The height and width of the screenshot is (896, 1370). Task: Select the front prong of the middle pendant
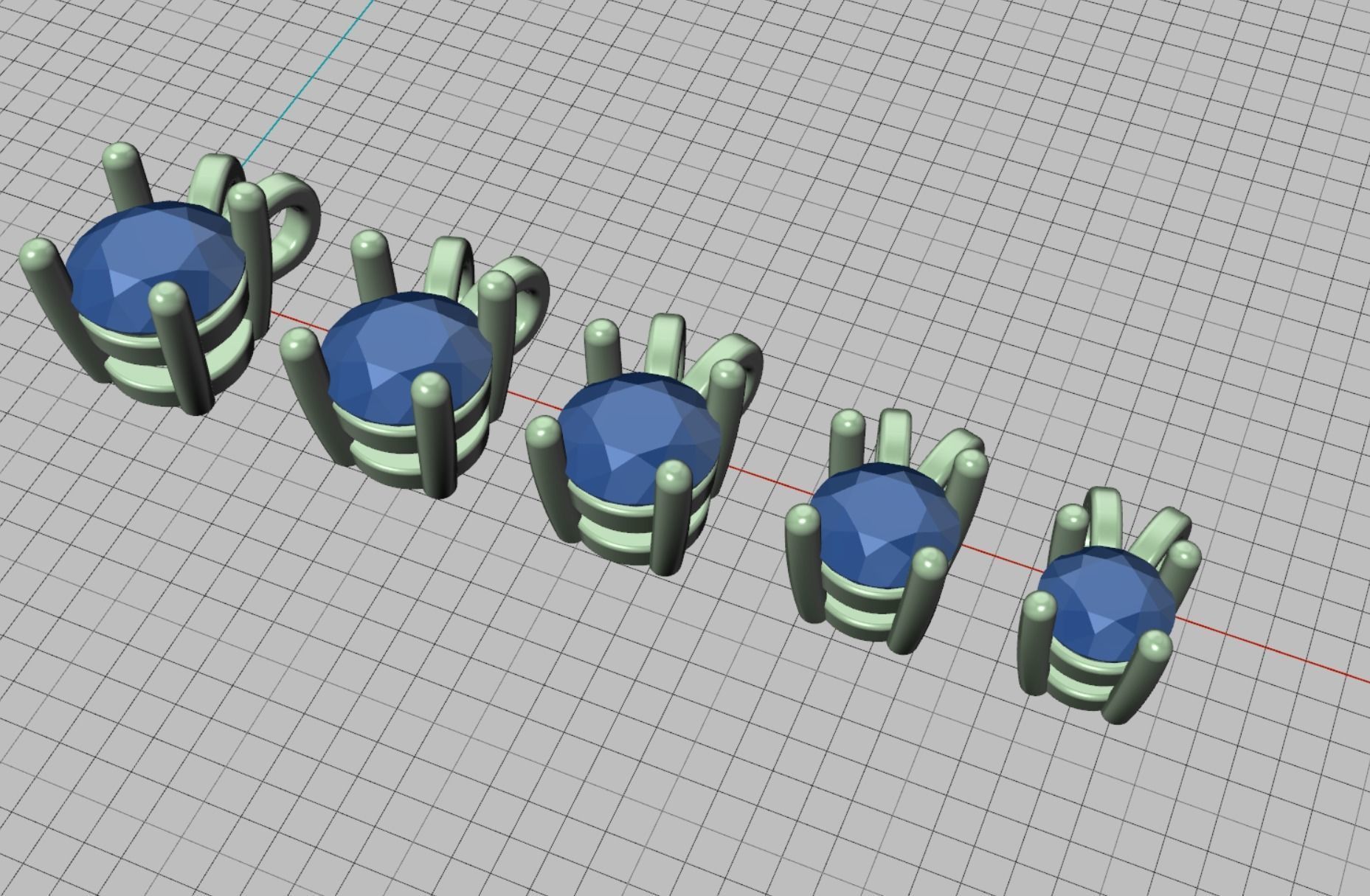pyautogui.click(x=670, y=516)
